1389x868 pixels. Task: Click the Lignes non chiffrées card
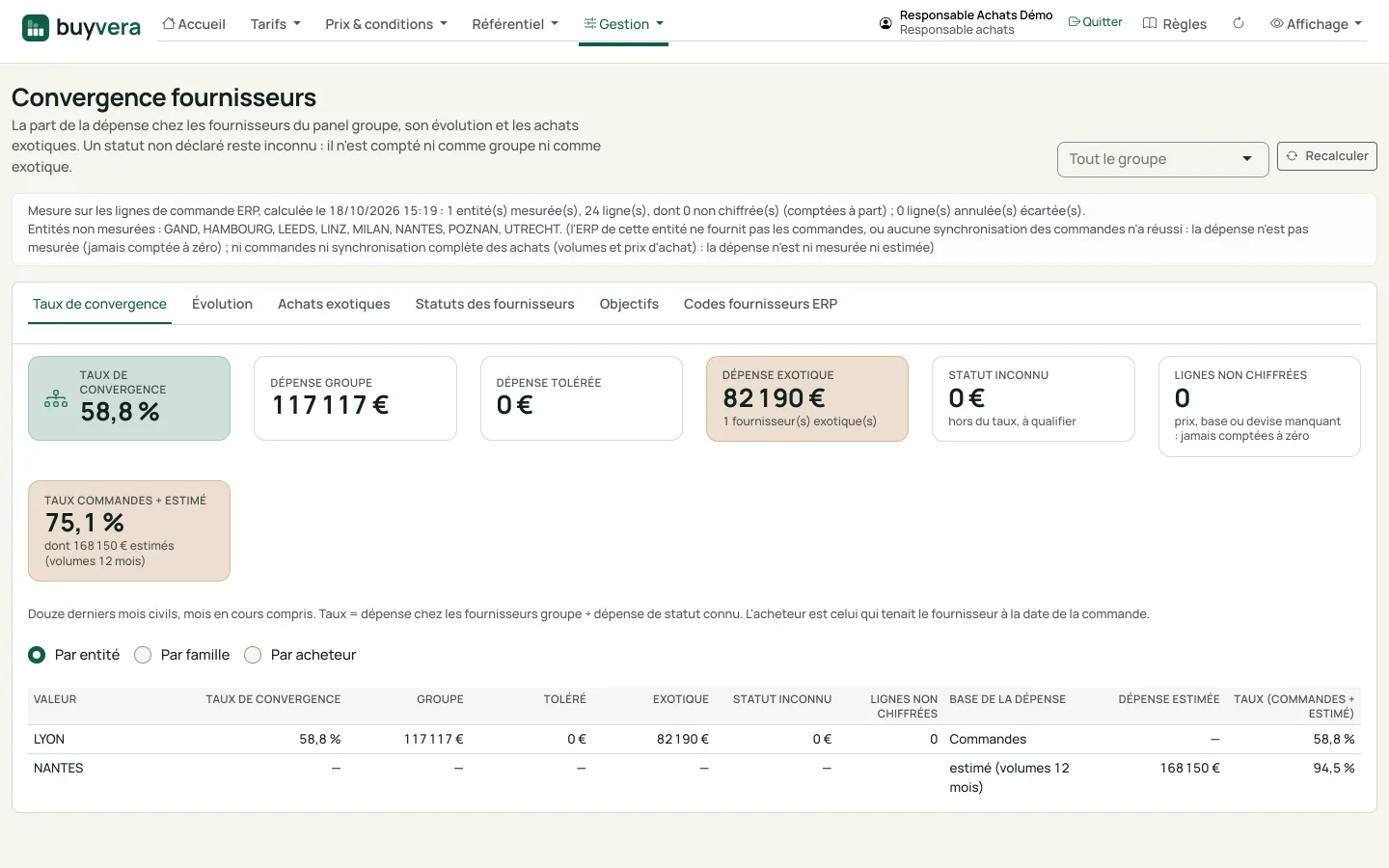click(1259, 406)
